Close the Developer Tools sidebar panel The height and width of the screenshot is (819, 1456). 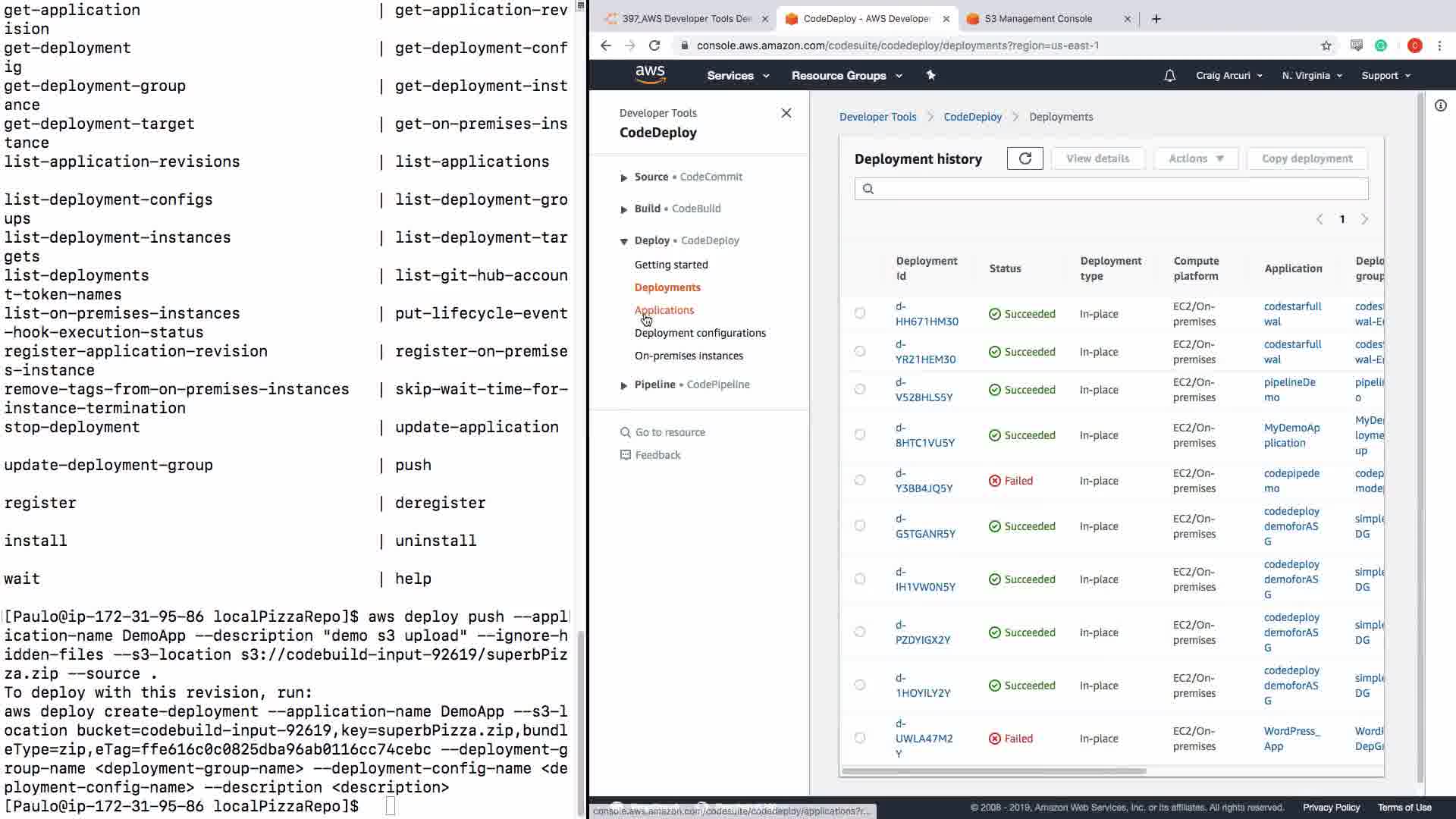(786, 113)
